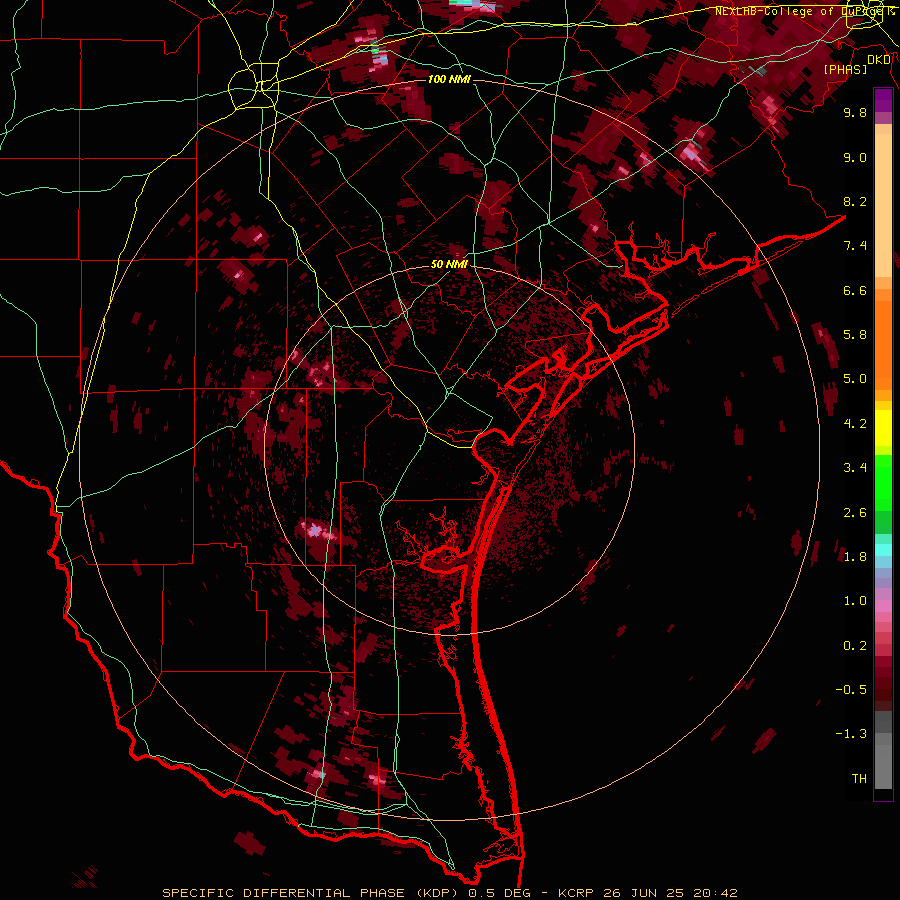This screenshot has height=900, width=900.
Task: Click the 1.8 legend label
Action: click(x=855, y=557)
